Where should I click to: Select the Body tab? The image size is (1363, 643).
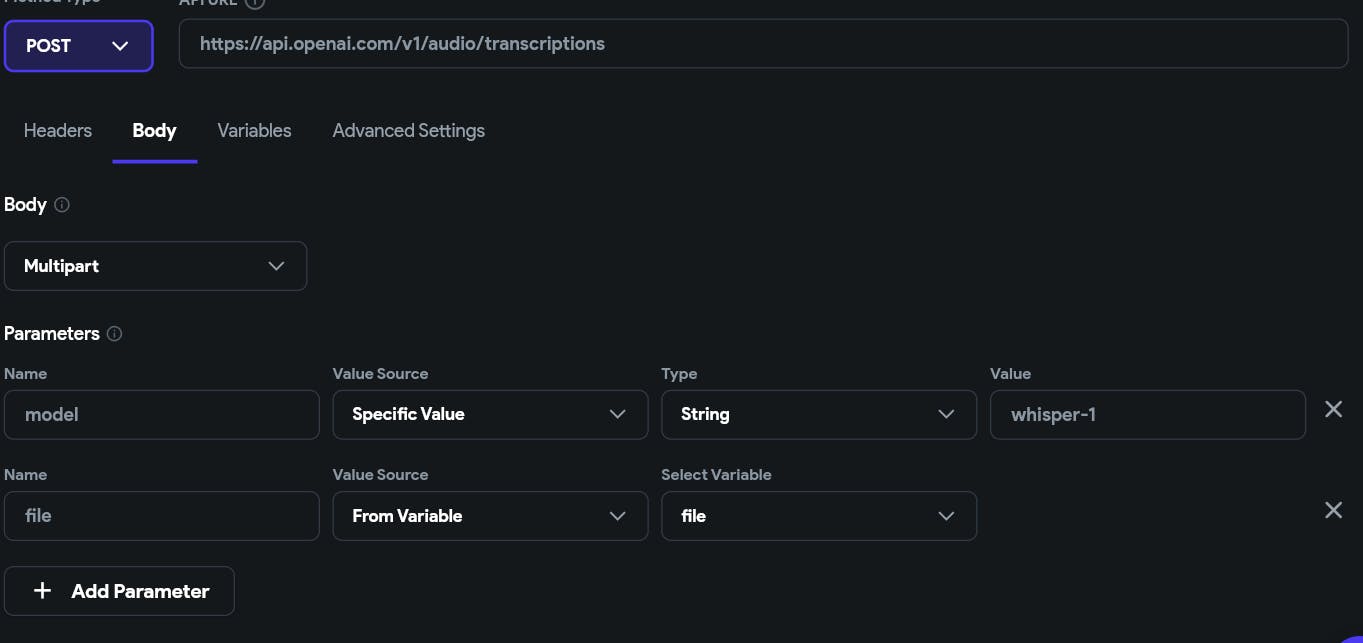click(154, 131)
